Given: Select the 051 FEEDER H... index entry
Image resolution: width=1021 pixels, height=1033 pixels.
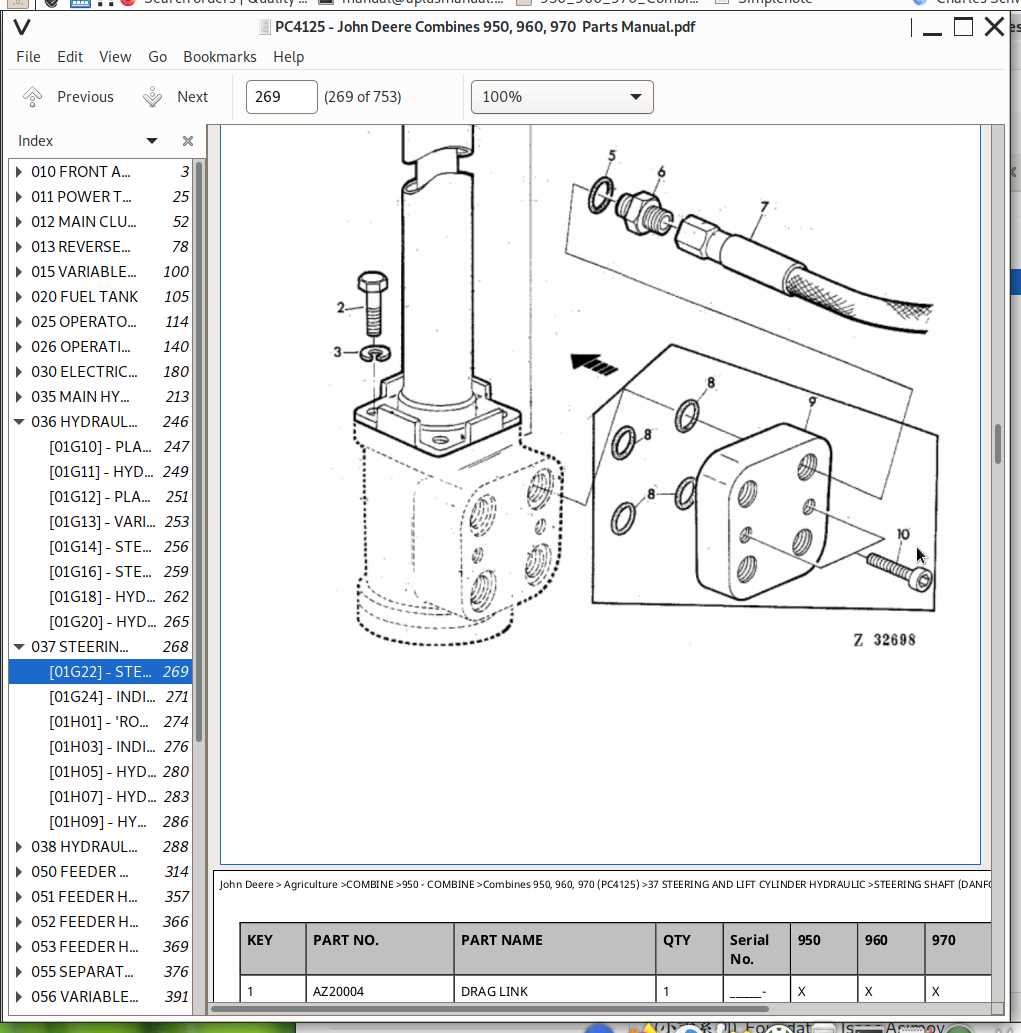Looking at the screenshot, I should point(101,897).
